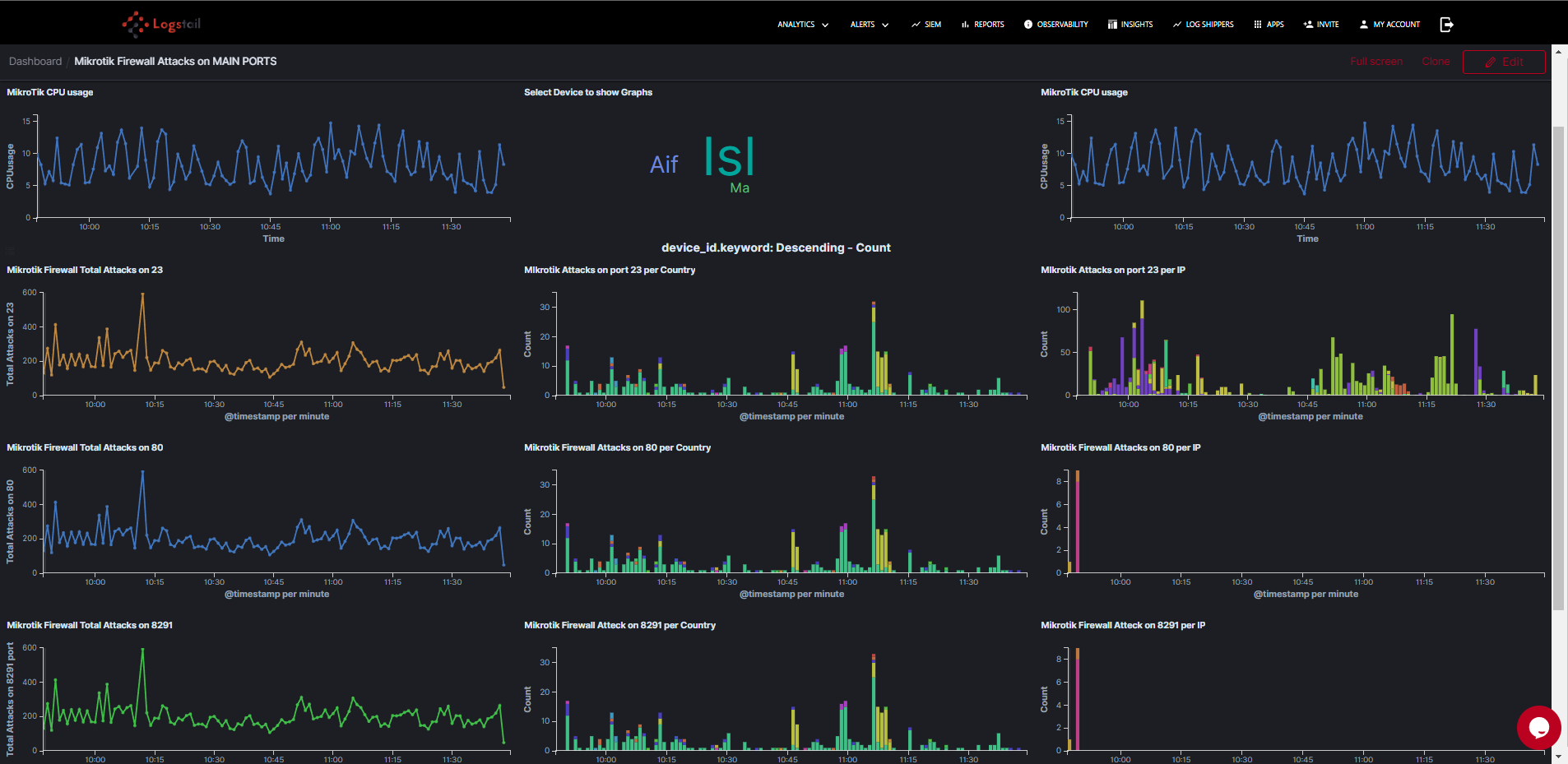Click 'Mikrotik Firewall Attacks on MAIN PORTS' title

[175, 62]
